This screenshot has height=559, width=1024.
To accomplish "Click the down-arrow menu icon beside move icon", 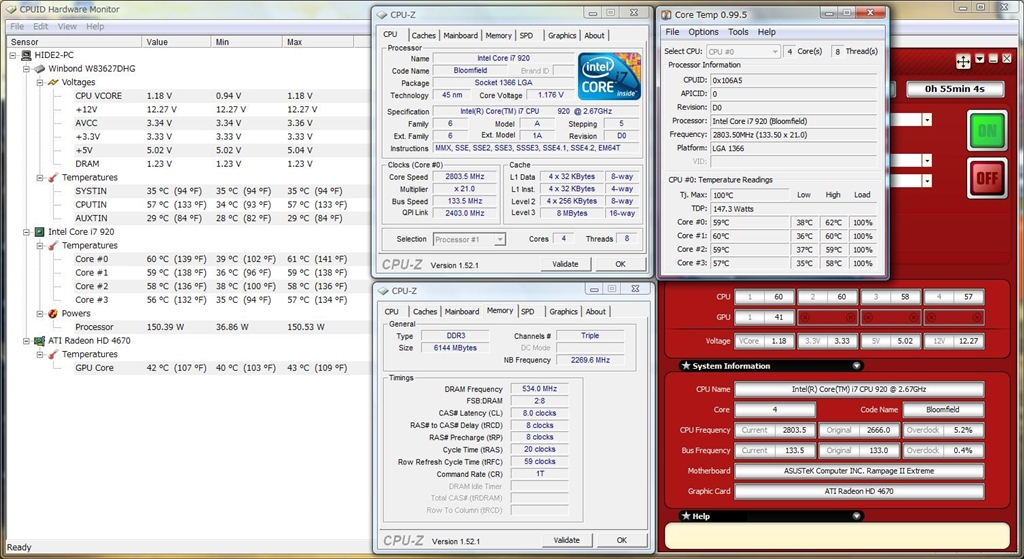I will [x=980, y=59].
